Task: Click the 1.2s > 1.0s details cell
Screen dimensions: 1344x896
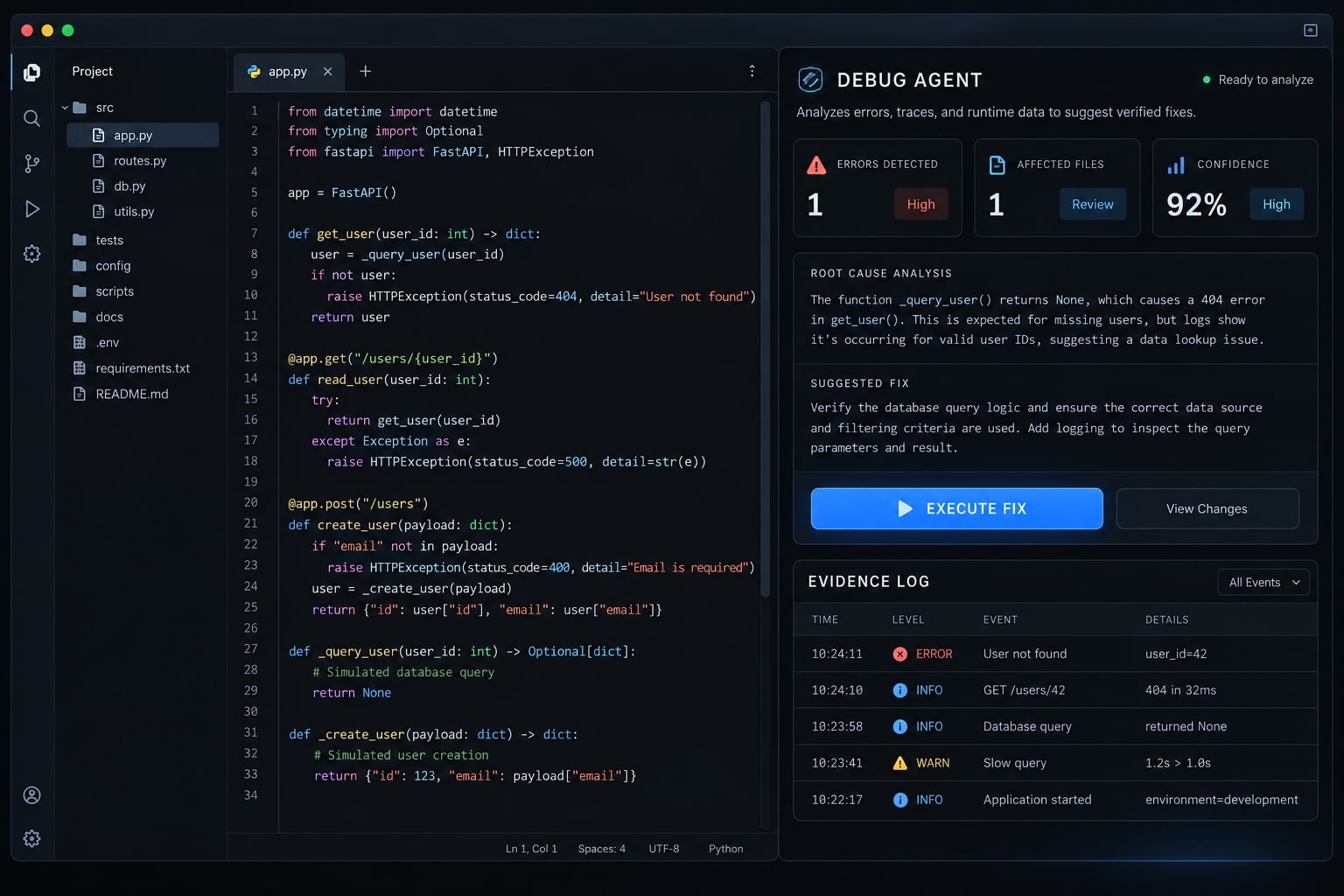Action: tap(1178, 763)
